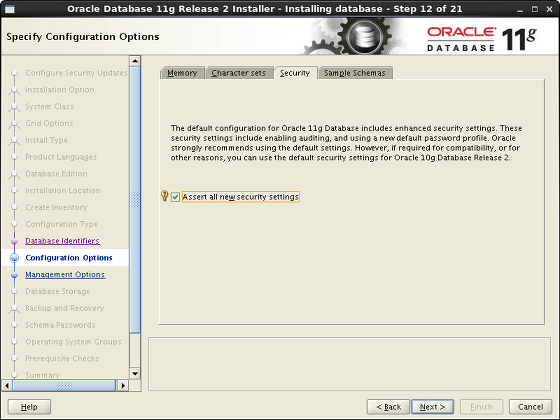Viewport: 560px width, 420px height.
Task: Click the Installation Option step label
Action: [60, 90]
